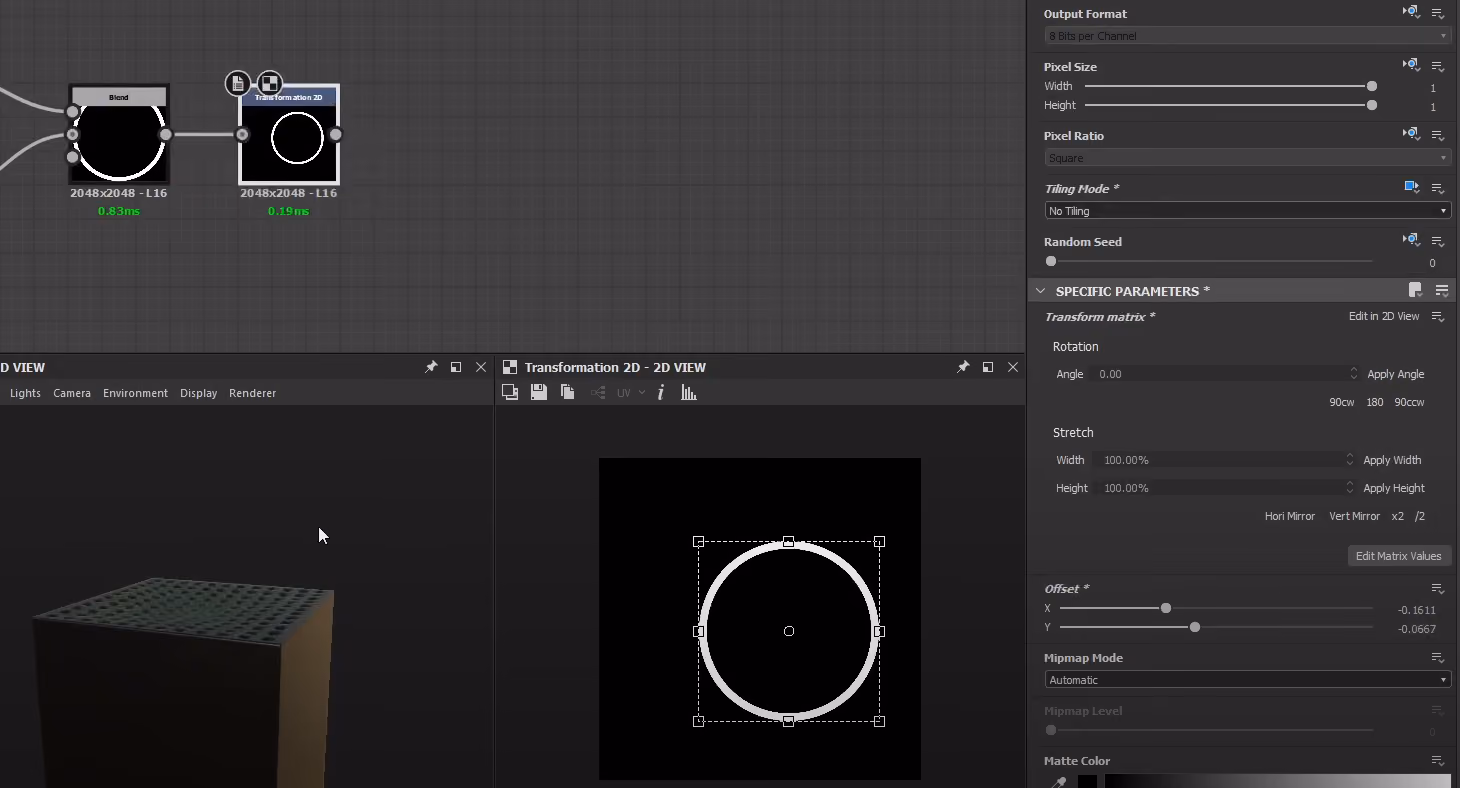Click the Offset X slider handle
The width and height of the screenshot is (1460, 788).
tap(1166, 608)
